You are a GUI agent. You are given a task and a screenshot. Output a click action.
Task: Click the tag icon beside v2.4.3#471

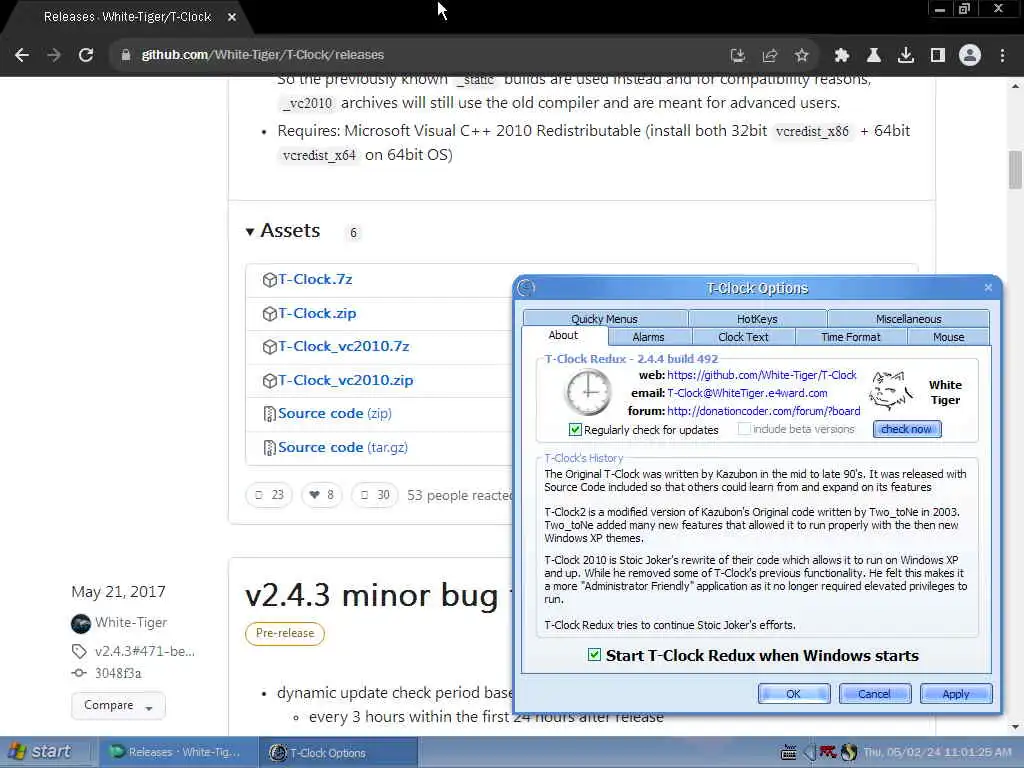[79, 651]
